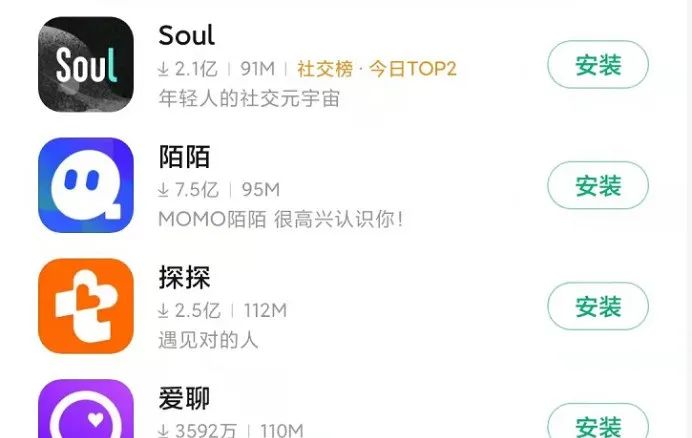692x438 pixels.
Task: Tap the MOMO 陌陌 app icon
Action: [86, 185]
